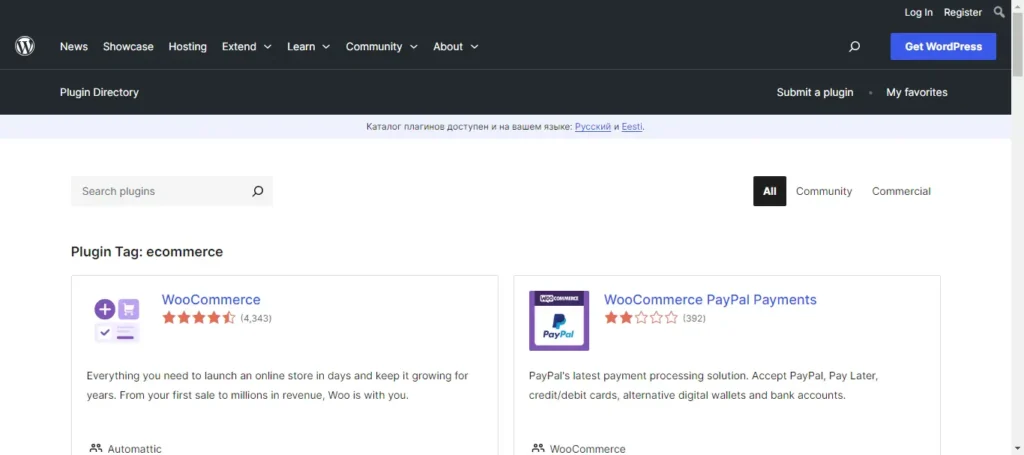This screenshot has width=1024, height=455.
Task: Expand the Extend menu
Action: 246,46
